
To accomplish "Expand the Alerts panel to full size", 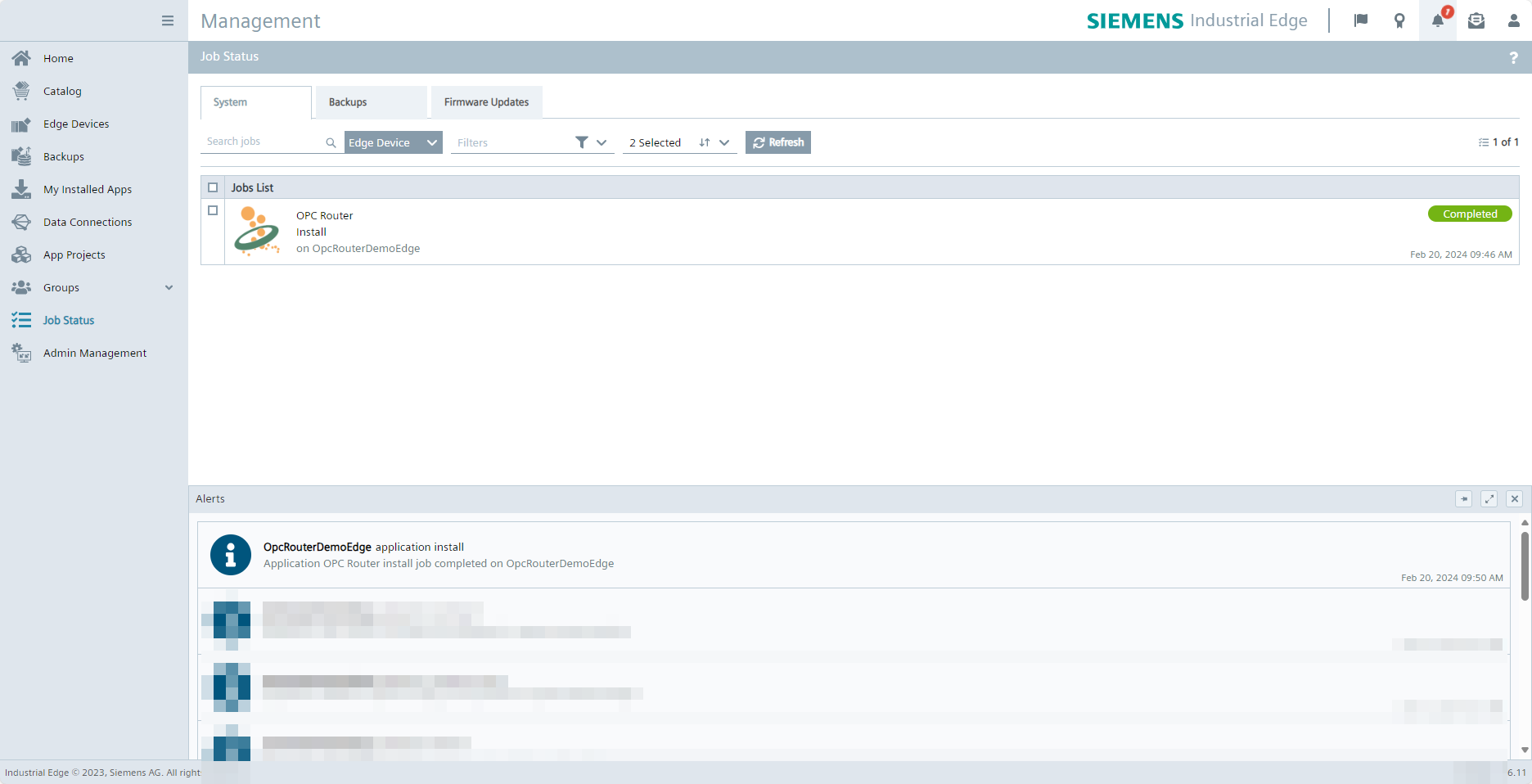I will tap(1489, 498).
